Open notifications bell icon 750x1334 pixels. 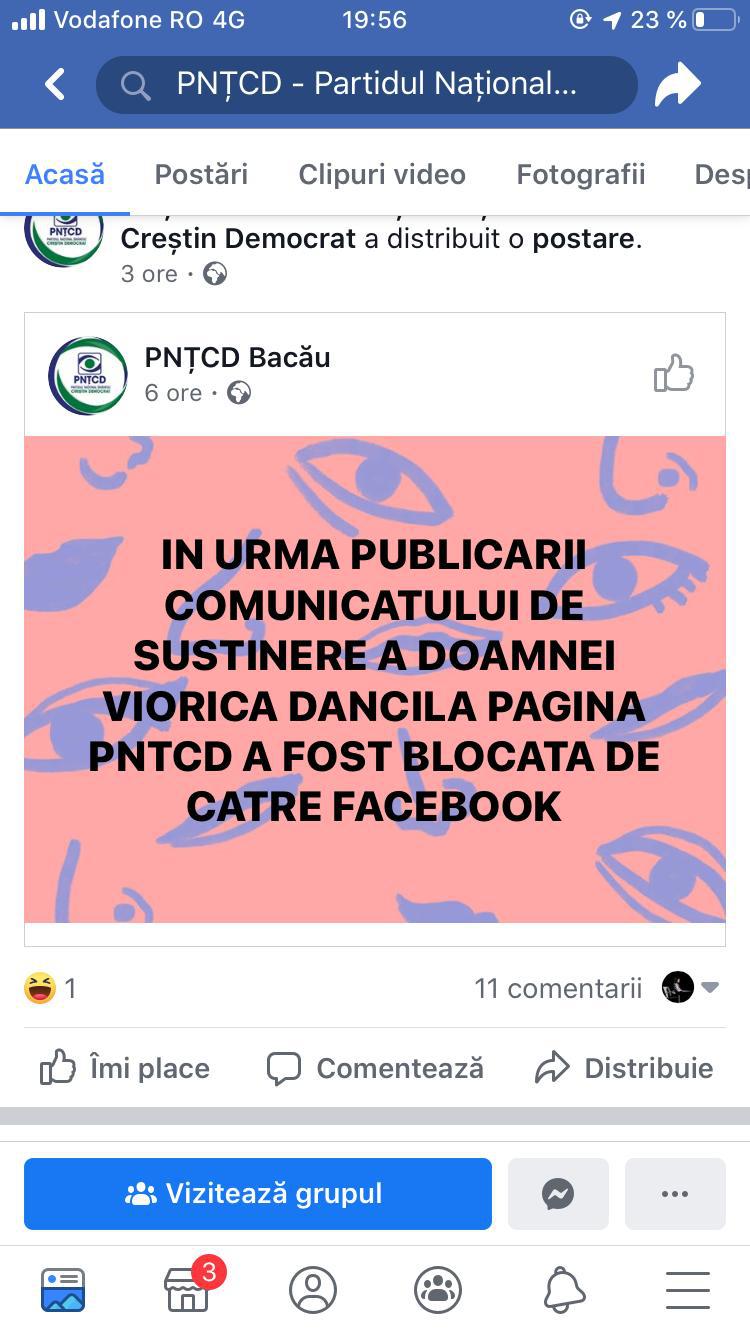coord(564,1290)
